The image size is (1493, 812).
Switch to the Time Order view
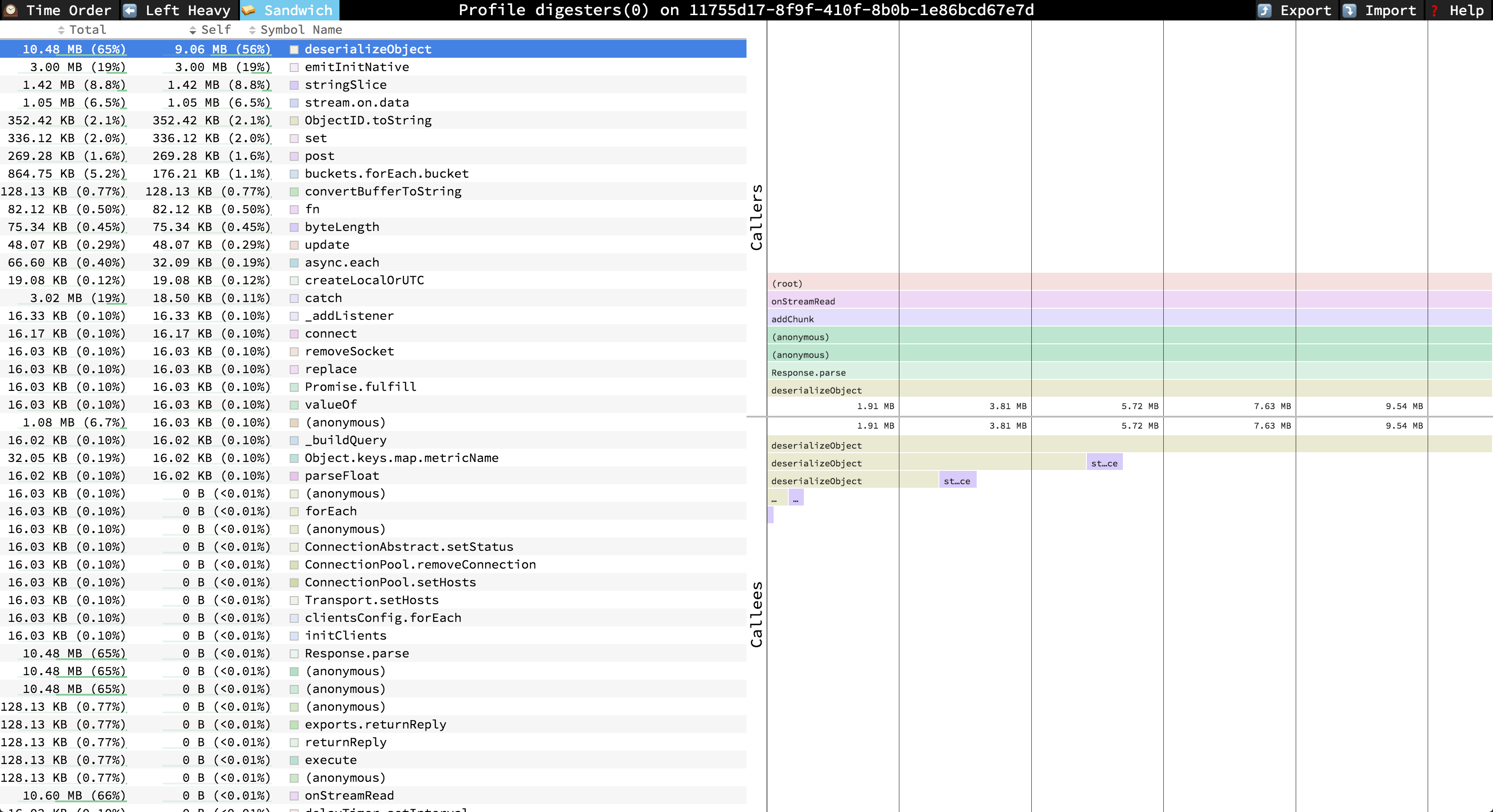point(68,10)
